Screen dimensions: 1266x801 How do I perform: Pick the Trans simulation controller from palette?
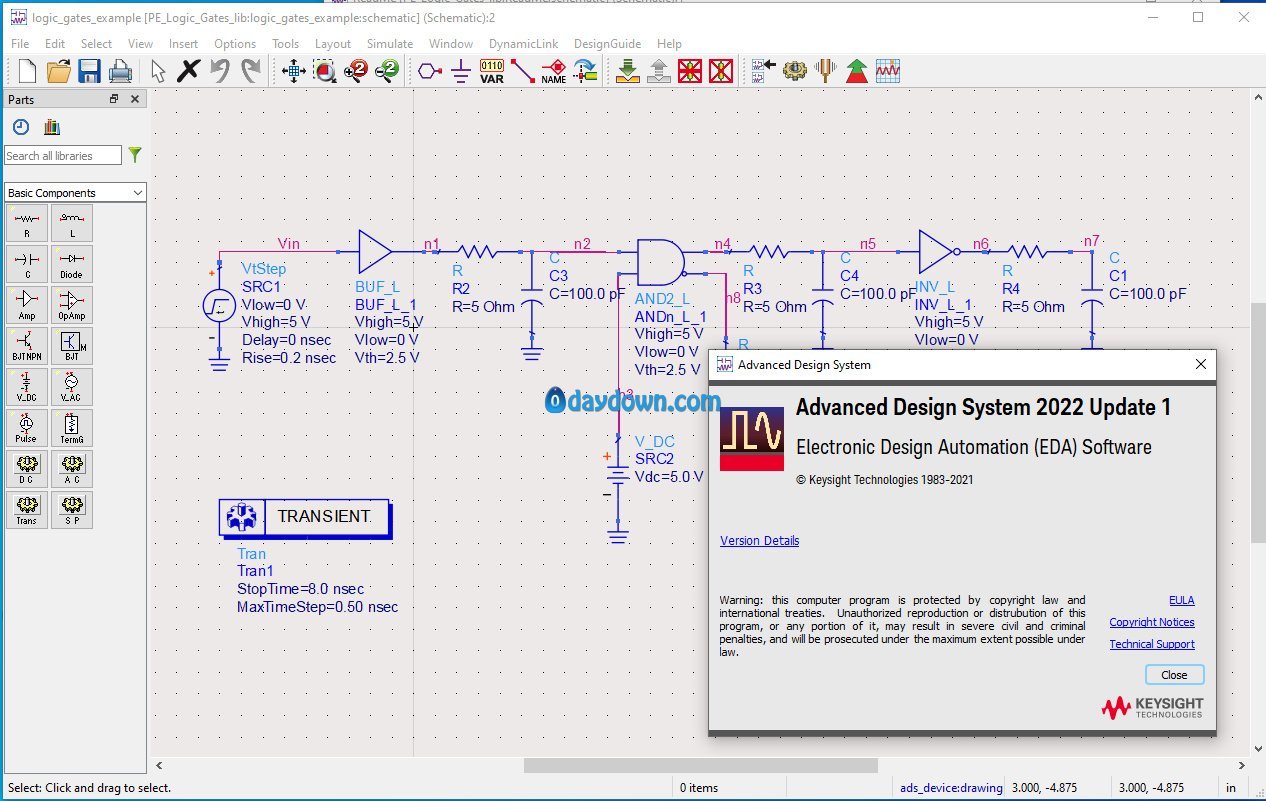point(27,510)
